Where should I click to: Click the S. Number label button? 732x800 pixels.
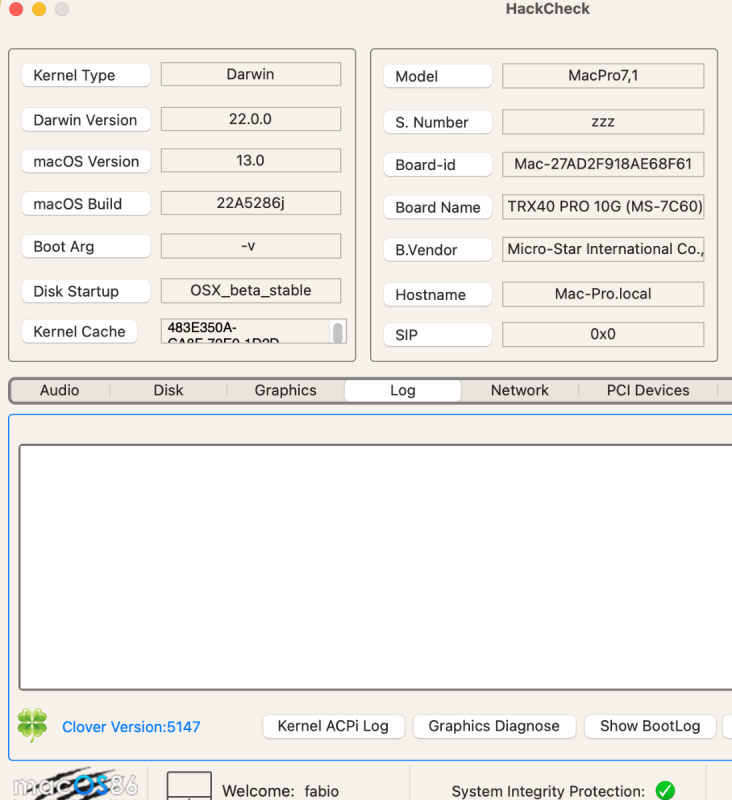click(x=438, y=122)
